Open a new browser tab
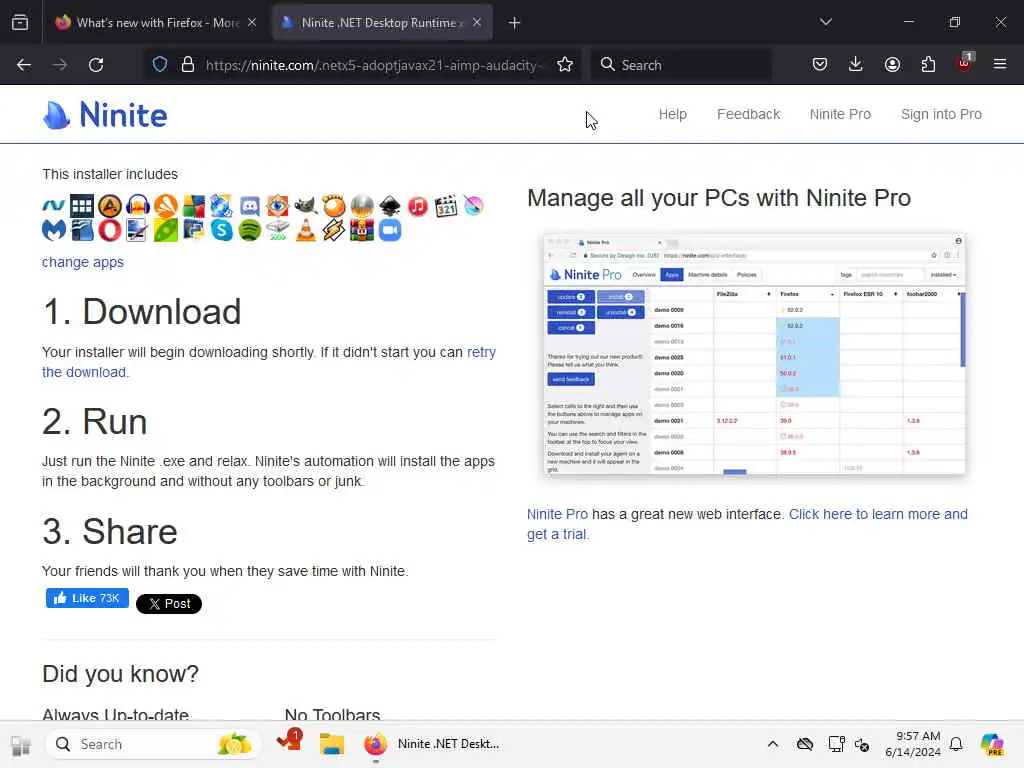This screenshot has width=1024, height=768. [514, 23]
